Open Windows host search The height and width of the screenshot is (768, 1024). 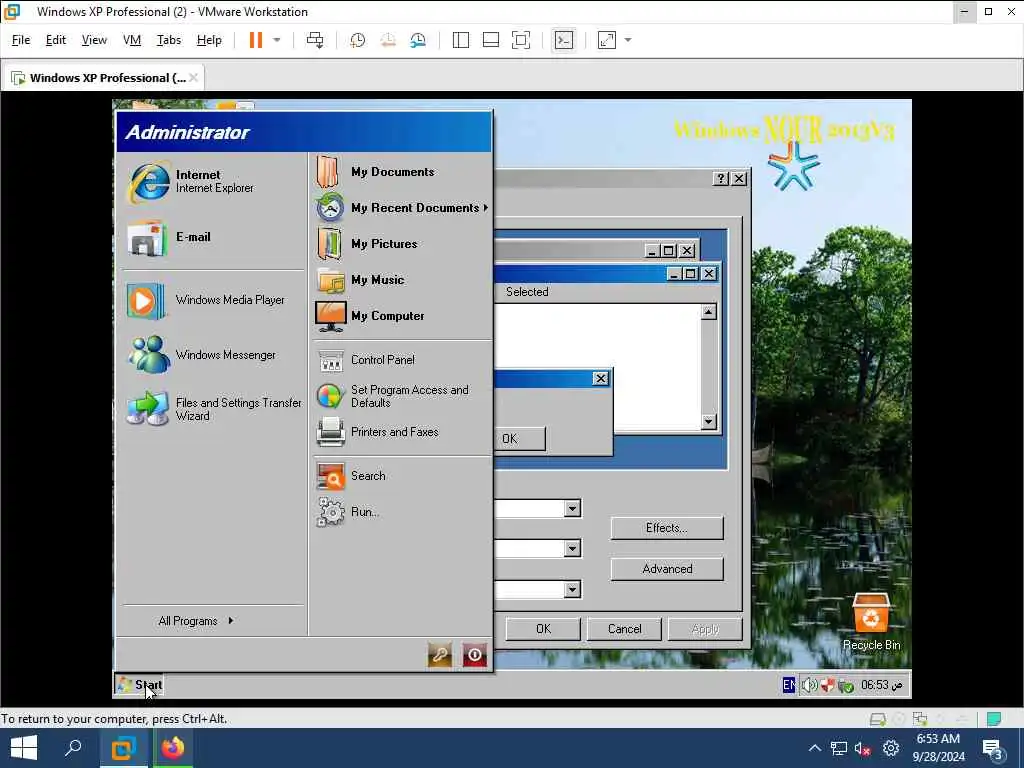pyautogui.click(x=73, y=748)
